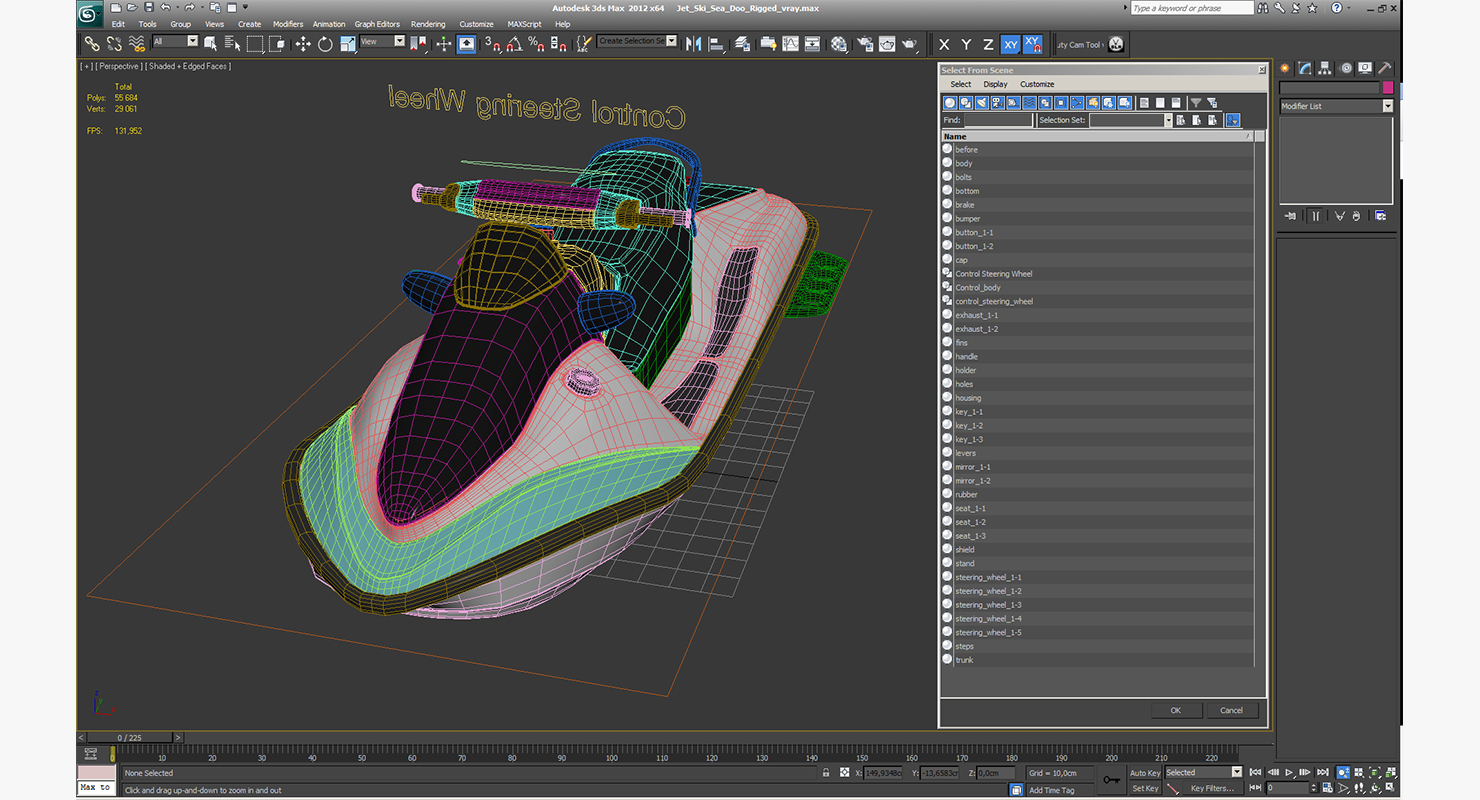This screenshot has height=800, width=1480.
Task: Open the Graph Editors menu
Action: 377,24
